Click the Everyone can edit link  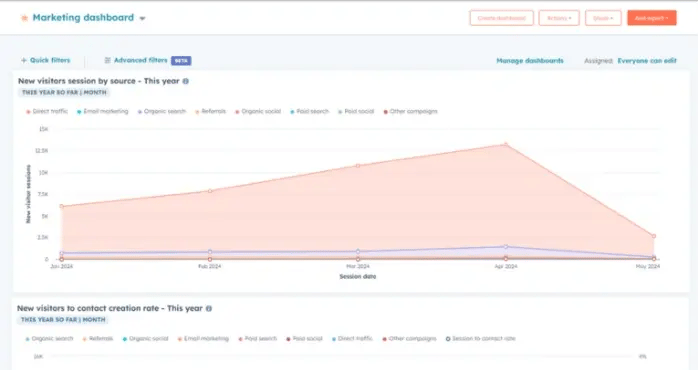[x=647, y=61]
